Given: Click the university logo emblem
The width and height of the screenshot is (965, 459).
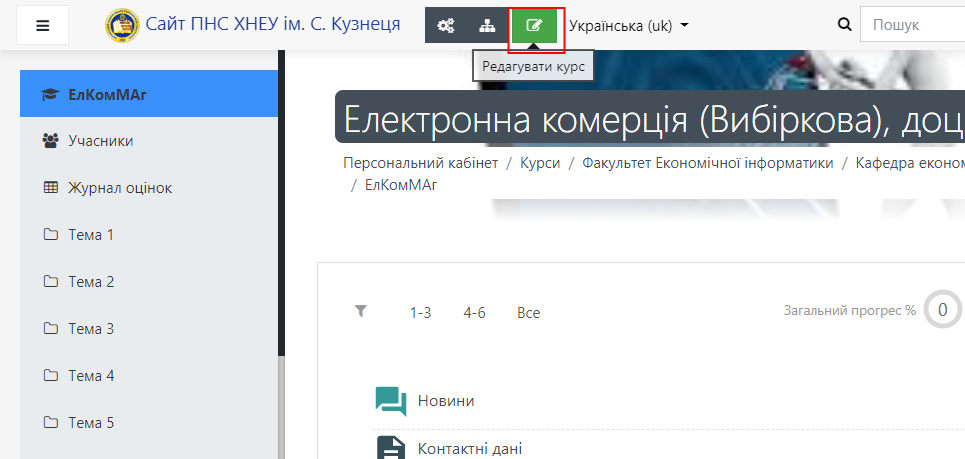Looking at the screenshot, I should coord(122,25).
